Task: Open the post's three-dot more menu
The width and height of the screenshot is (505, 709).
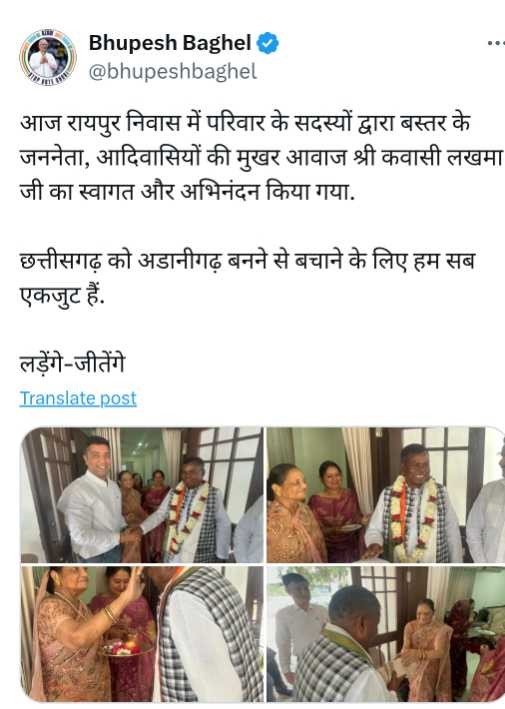Action: (x=496, y=43)
